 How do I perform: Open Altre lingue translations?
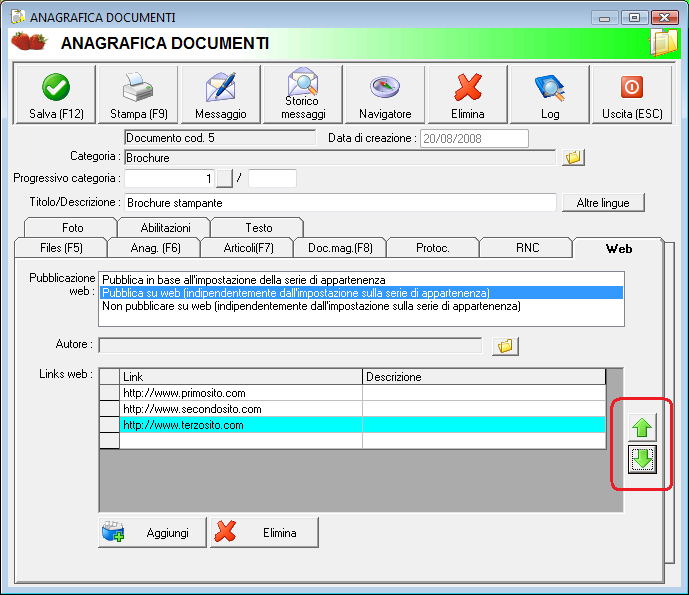point(603,203)
